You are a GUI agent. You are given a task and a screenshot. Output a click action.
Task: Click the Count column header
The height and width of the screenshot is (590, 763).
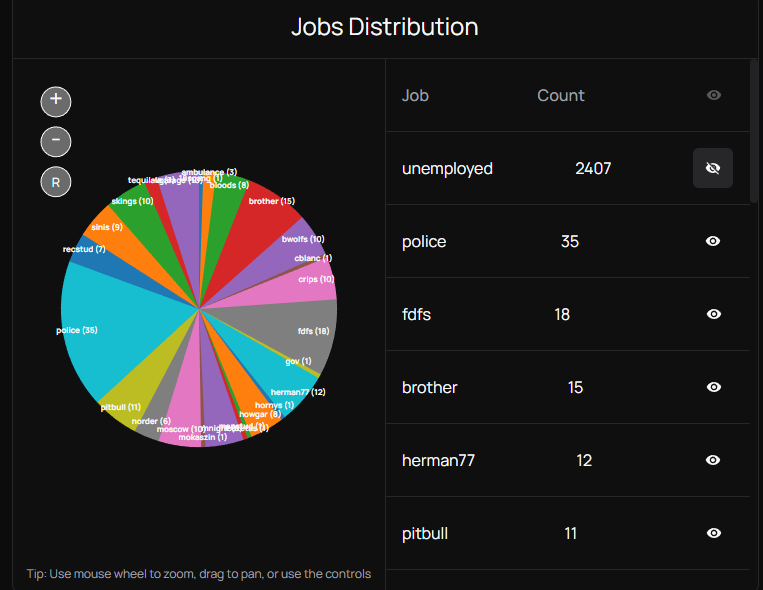coord(561,95)
